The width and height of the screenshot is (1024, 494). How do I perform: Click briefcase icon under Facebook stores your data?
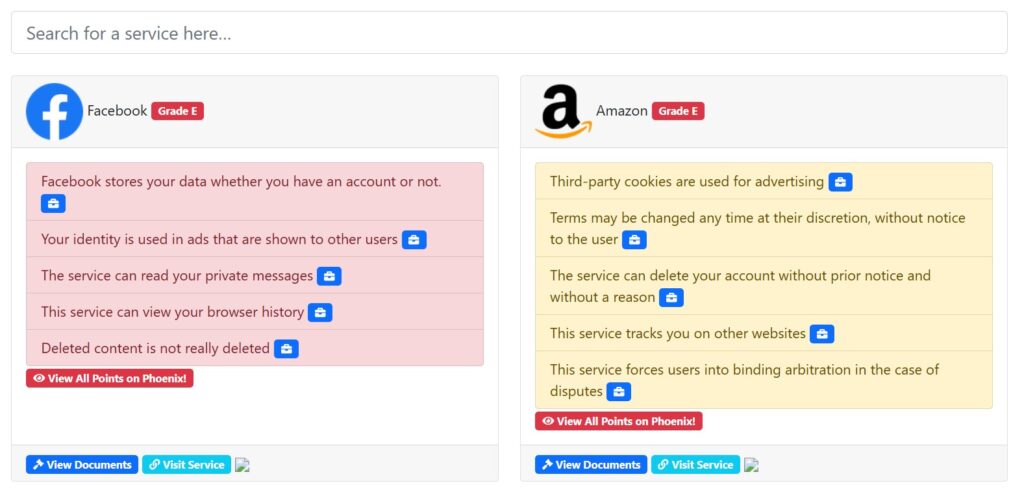(x=54, y=204)
